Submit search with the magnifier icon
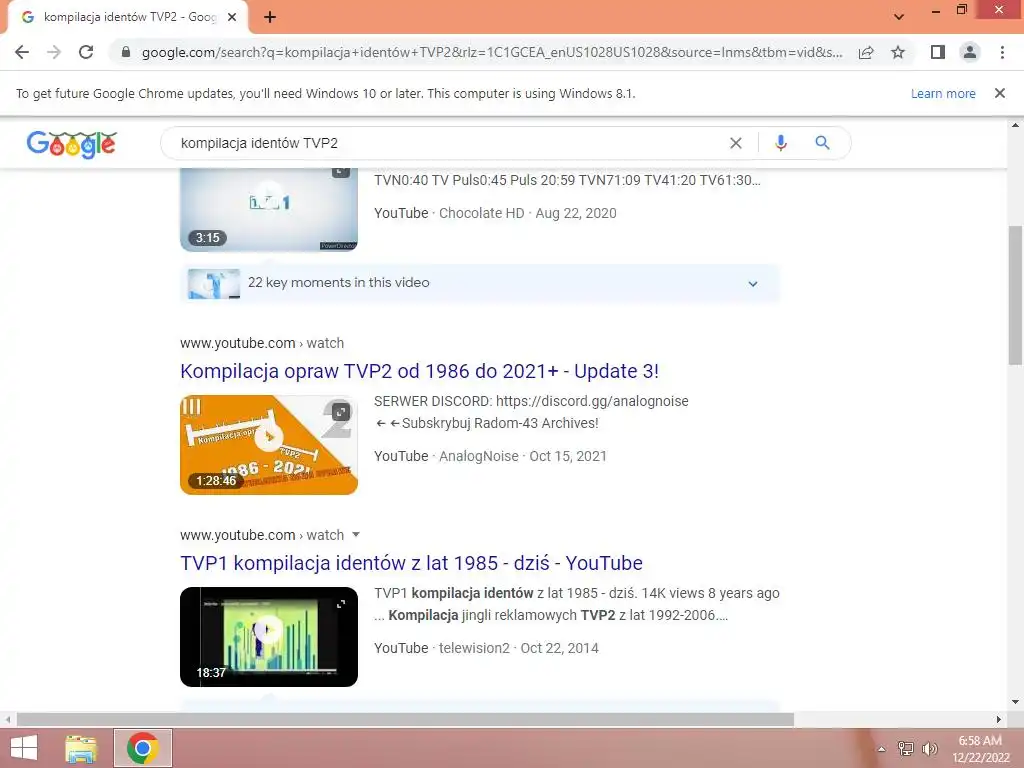 pos(822,143)
